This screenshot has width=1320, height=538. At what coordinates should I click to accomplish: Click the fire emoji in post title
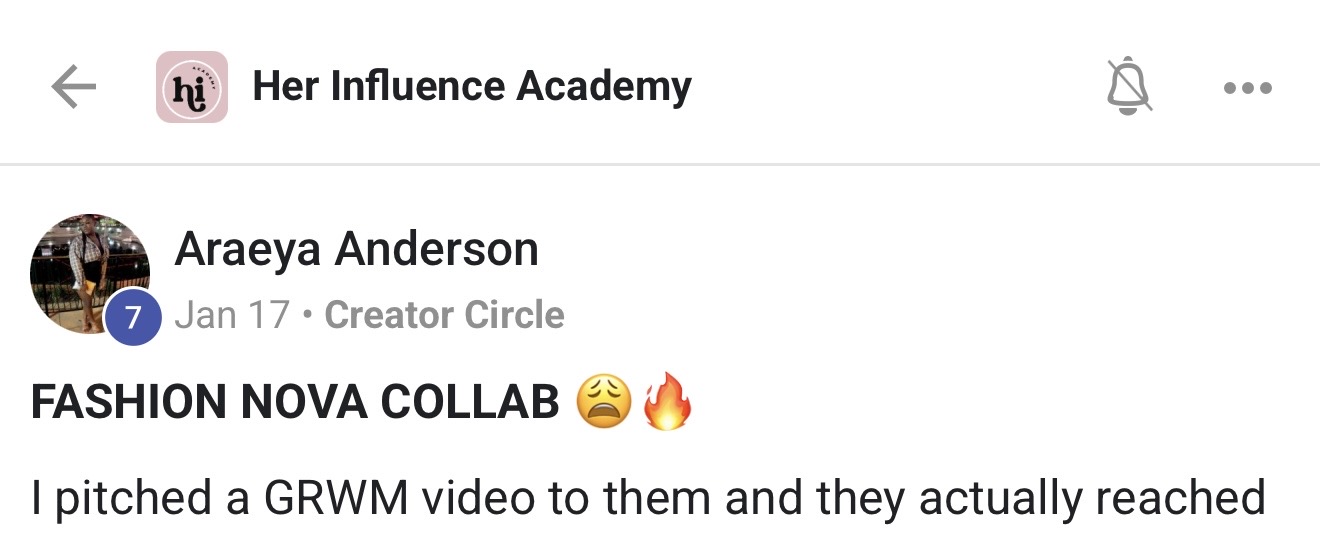point(668,401)
